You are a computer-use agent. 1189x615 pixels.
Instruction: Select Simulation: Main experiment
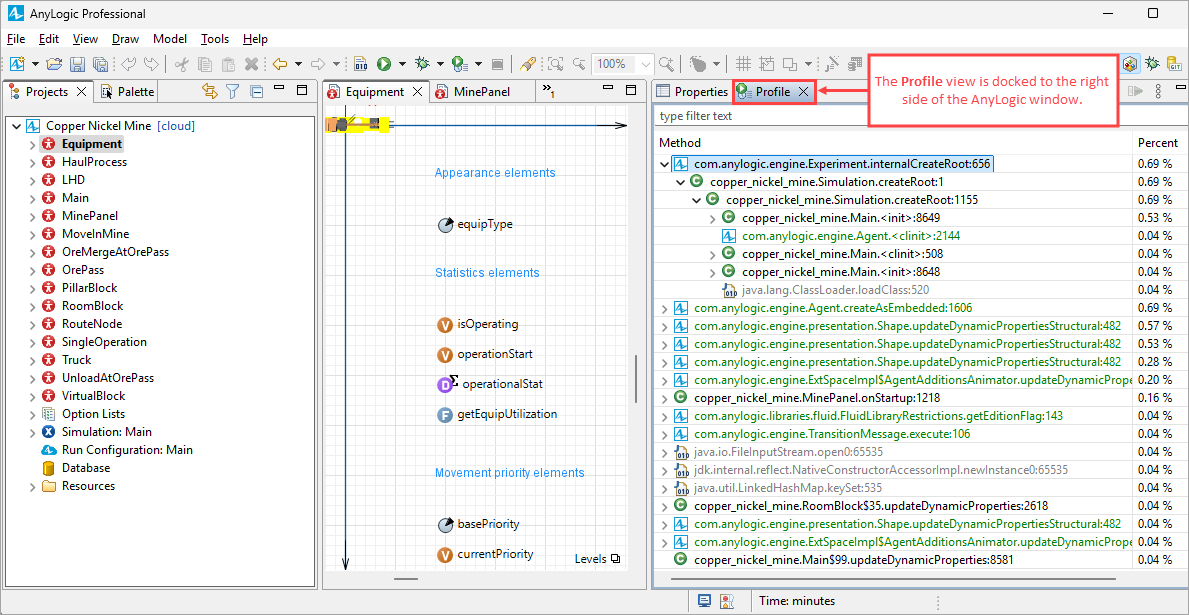pyautogui.click(x=106, y=432)
